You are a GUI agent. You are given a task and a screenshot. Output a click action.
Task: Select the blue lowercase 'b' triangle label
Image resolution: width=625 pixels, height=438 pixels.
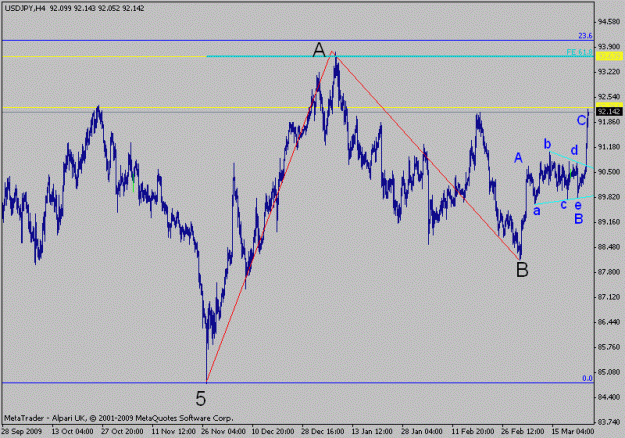(548, 144)
